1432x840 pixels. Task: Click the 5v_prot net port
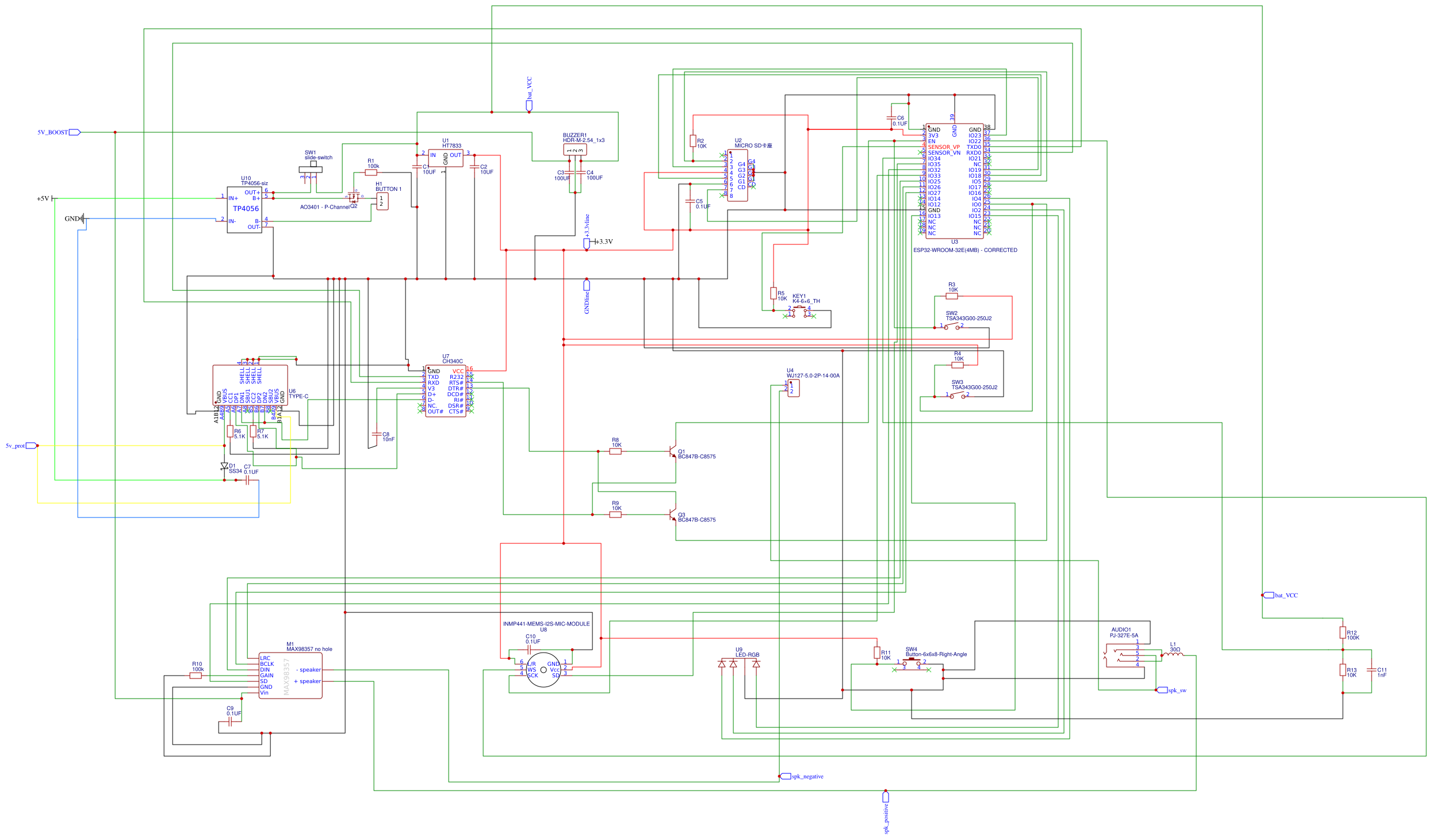[x=22, y=446]
